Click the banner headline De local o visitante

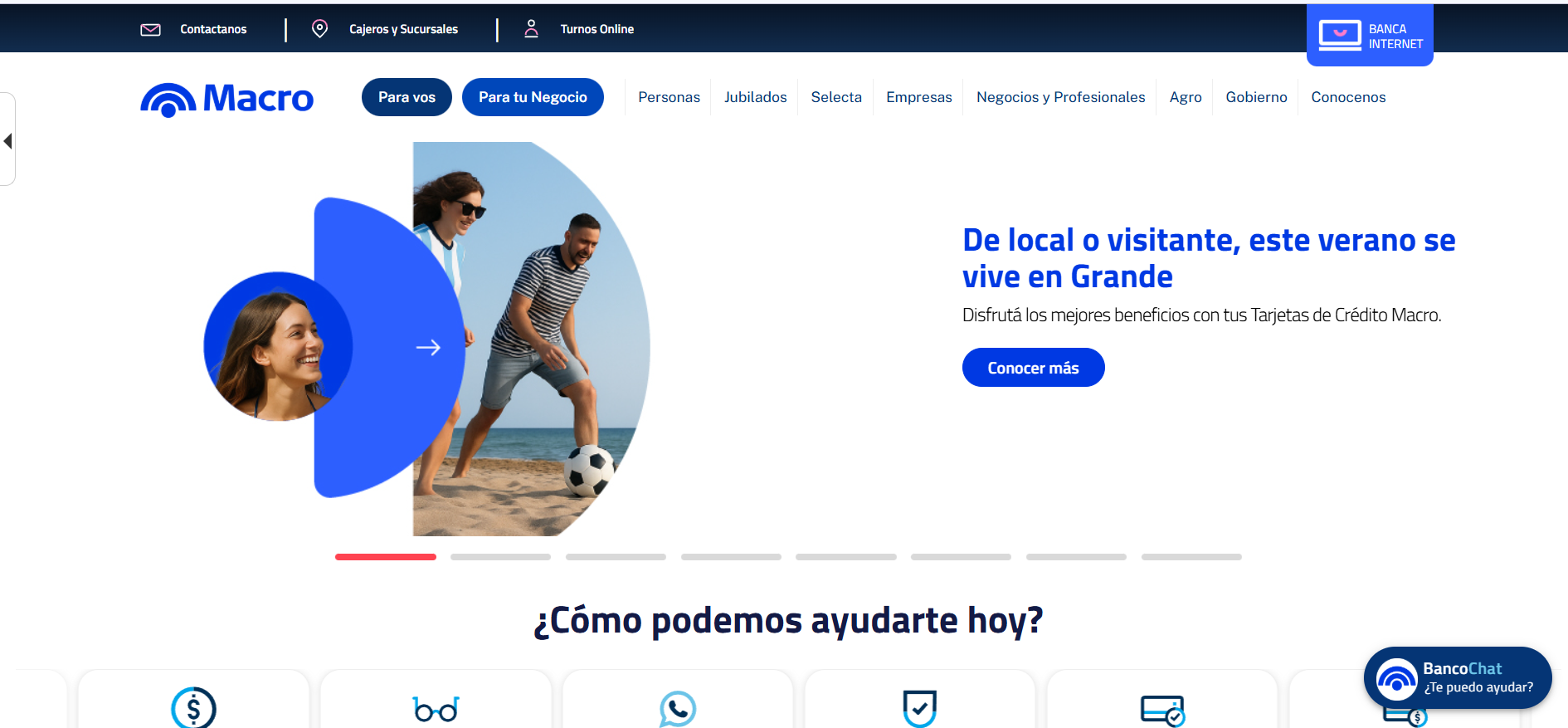click(1209, 258)
